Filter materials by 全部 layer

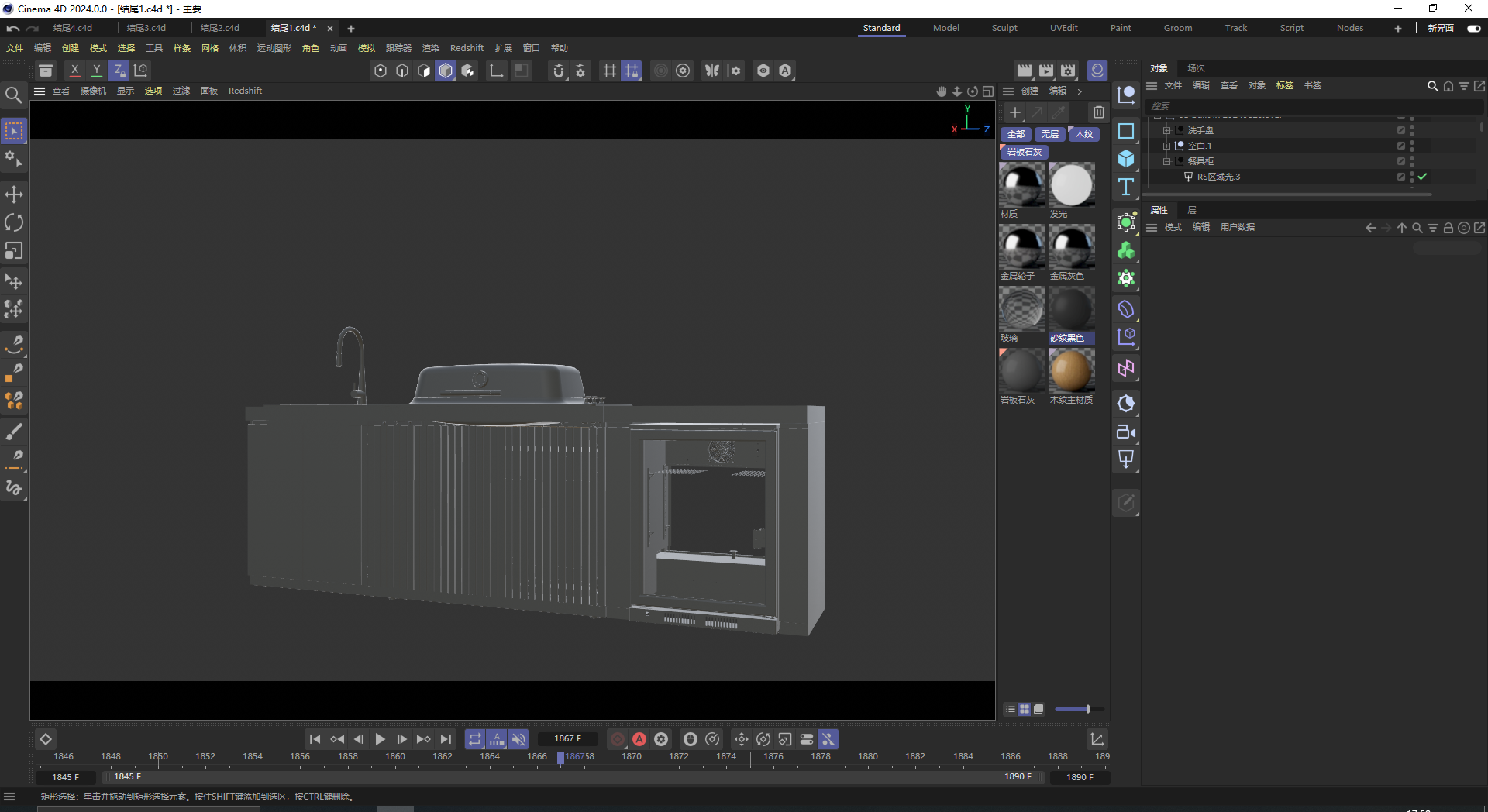[x=1016, y=135]
